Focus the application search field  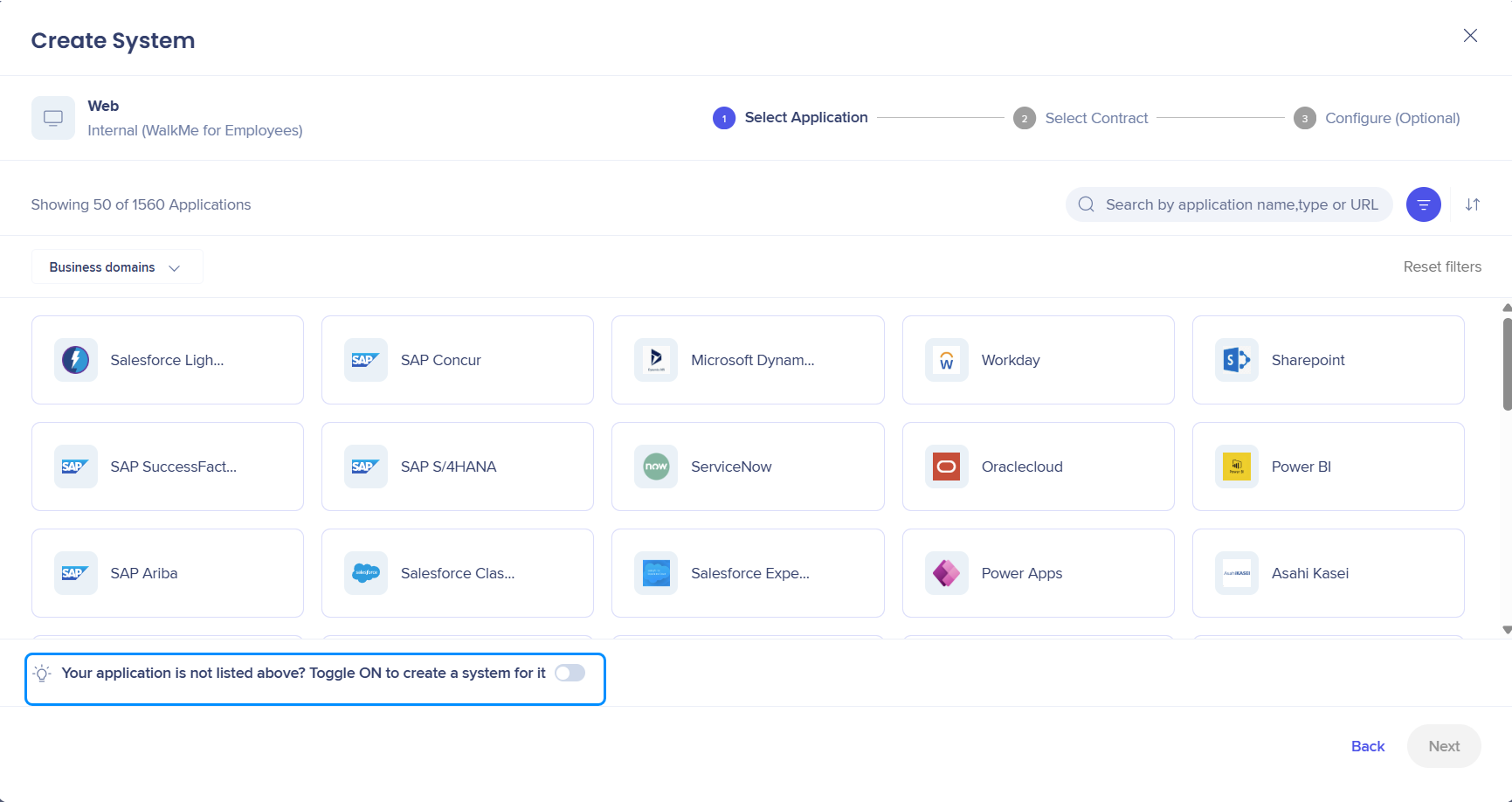[x=1240, y=204]
